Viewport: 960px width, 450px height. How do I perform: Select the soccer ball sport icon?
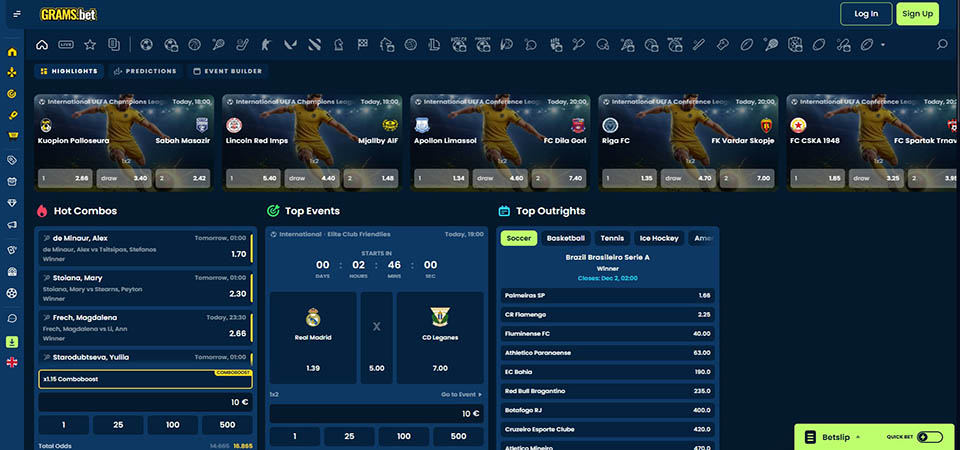(x=146, y=45)
